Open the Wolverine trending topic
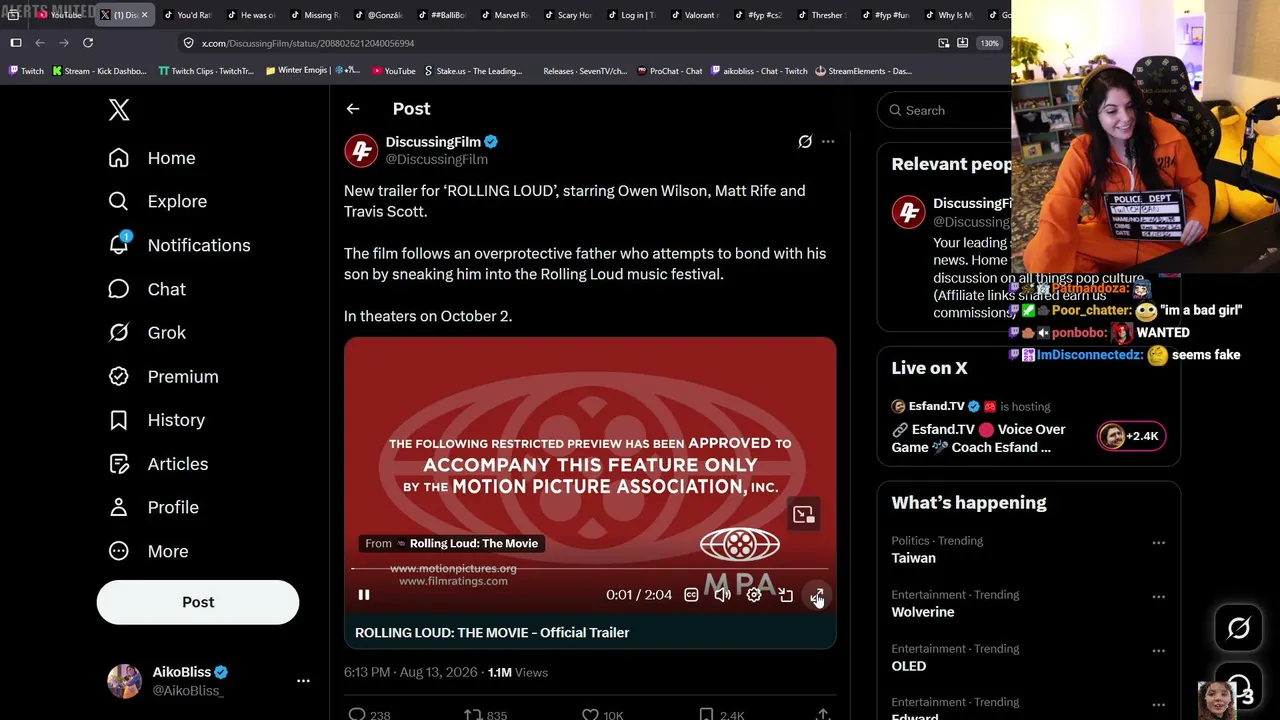The width and height of the screenshot is (1280, 720). (x=923, y=612)
